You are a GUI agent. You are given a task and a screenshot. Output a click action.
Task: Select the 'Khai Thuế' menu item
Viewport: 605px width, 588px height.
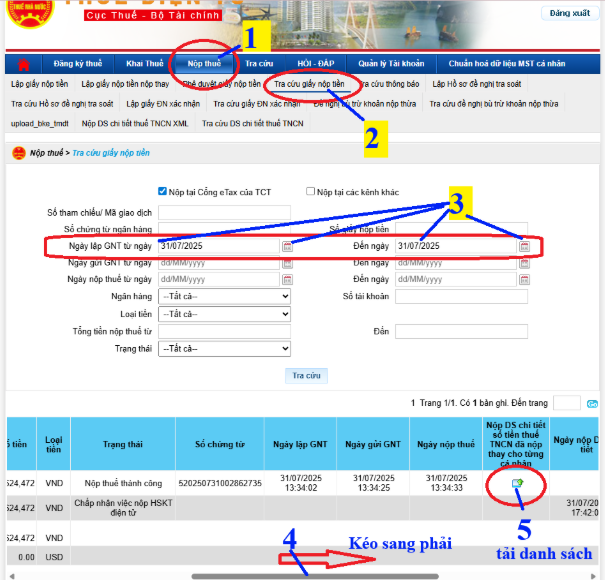pos(145,64)
